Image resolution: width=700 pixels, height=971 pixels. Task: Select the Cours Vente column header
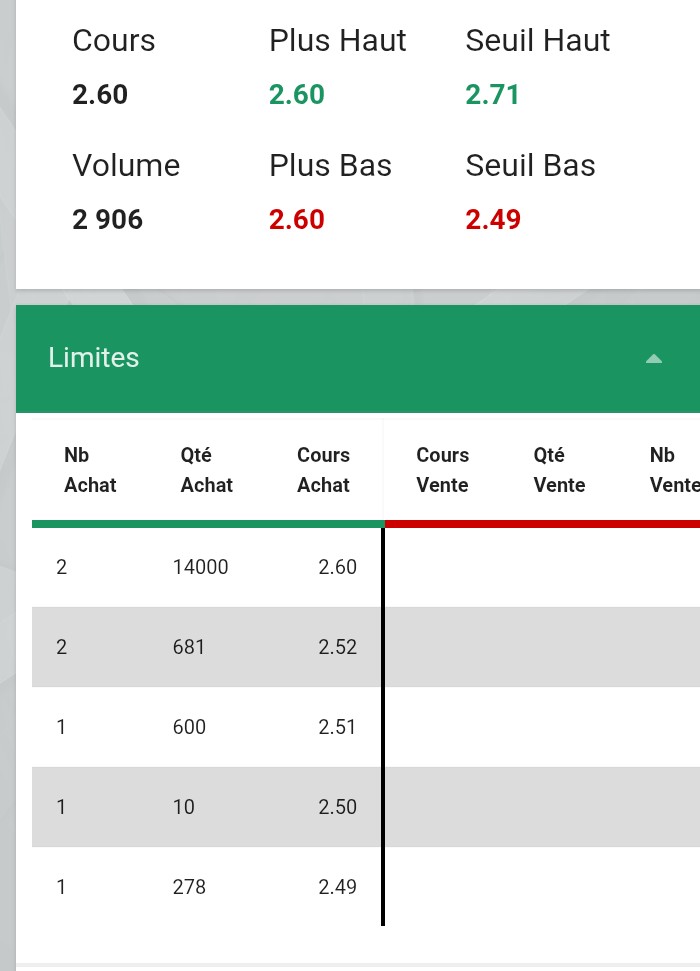pyautogui.click(x=442, y=470)
